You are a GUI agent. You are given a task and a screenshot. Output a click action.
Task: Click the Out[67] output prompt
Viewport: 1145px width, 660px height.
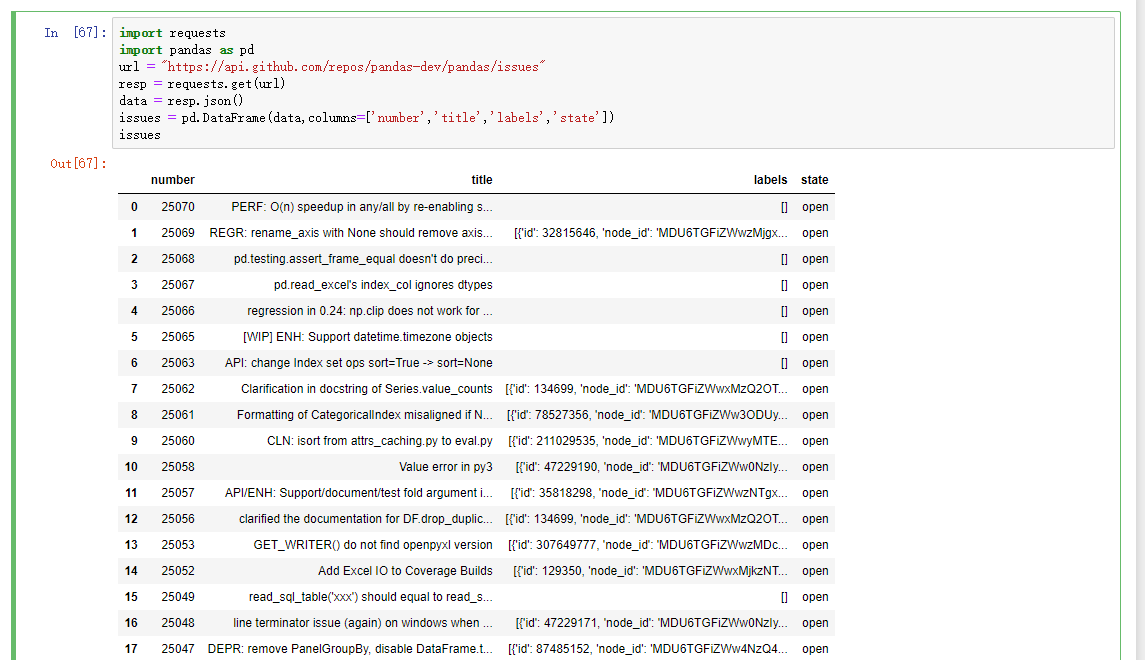click(78, 163)
